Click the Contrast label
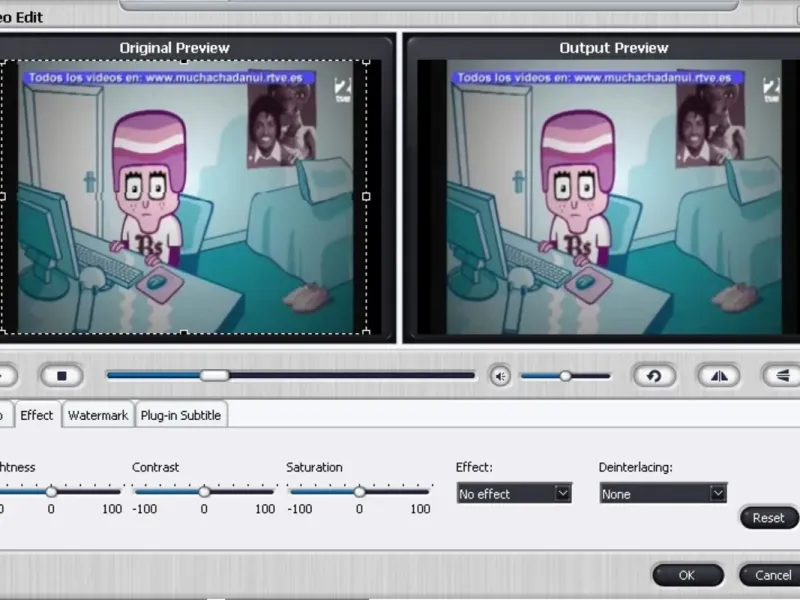Screen dimensions: 800x600 coord(156,467)
